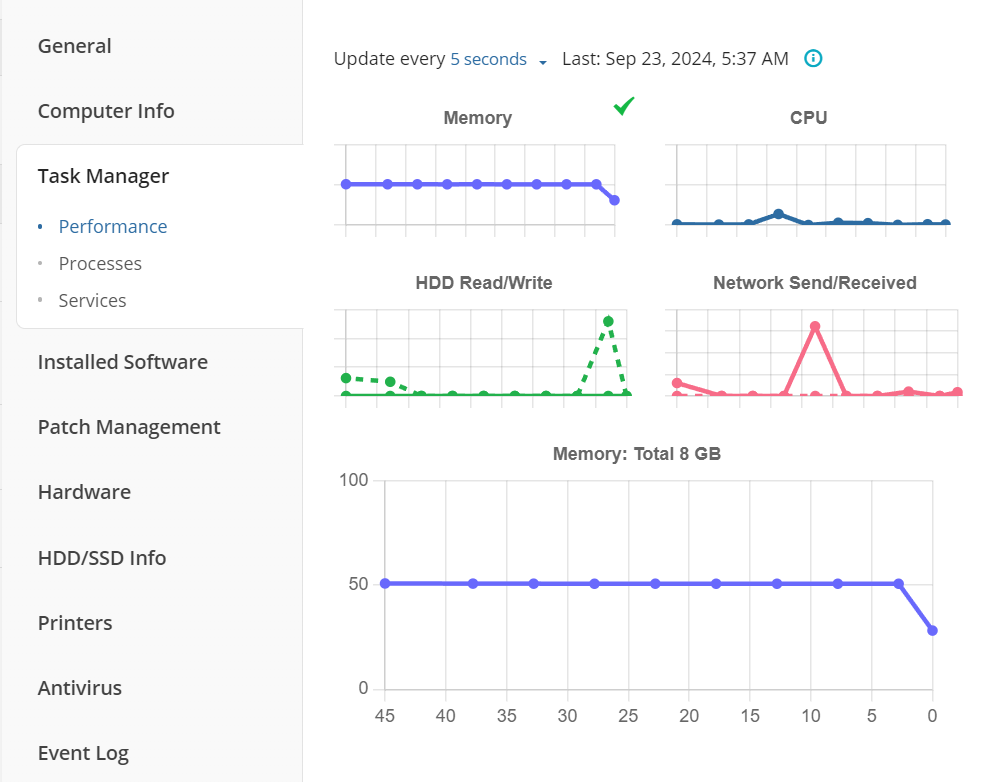Open the Computer Info section
Viewport: 992px width, 782px height.
click(x=106, y=111)
